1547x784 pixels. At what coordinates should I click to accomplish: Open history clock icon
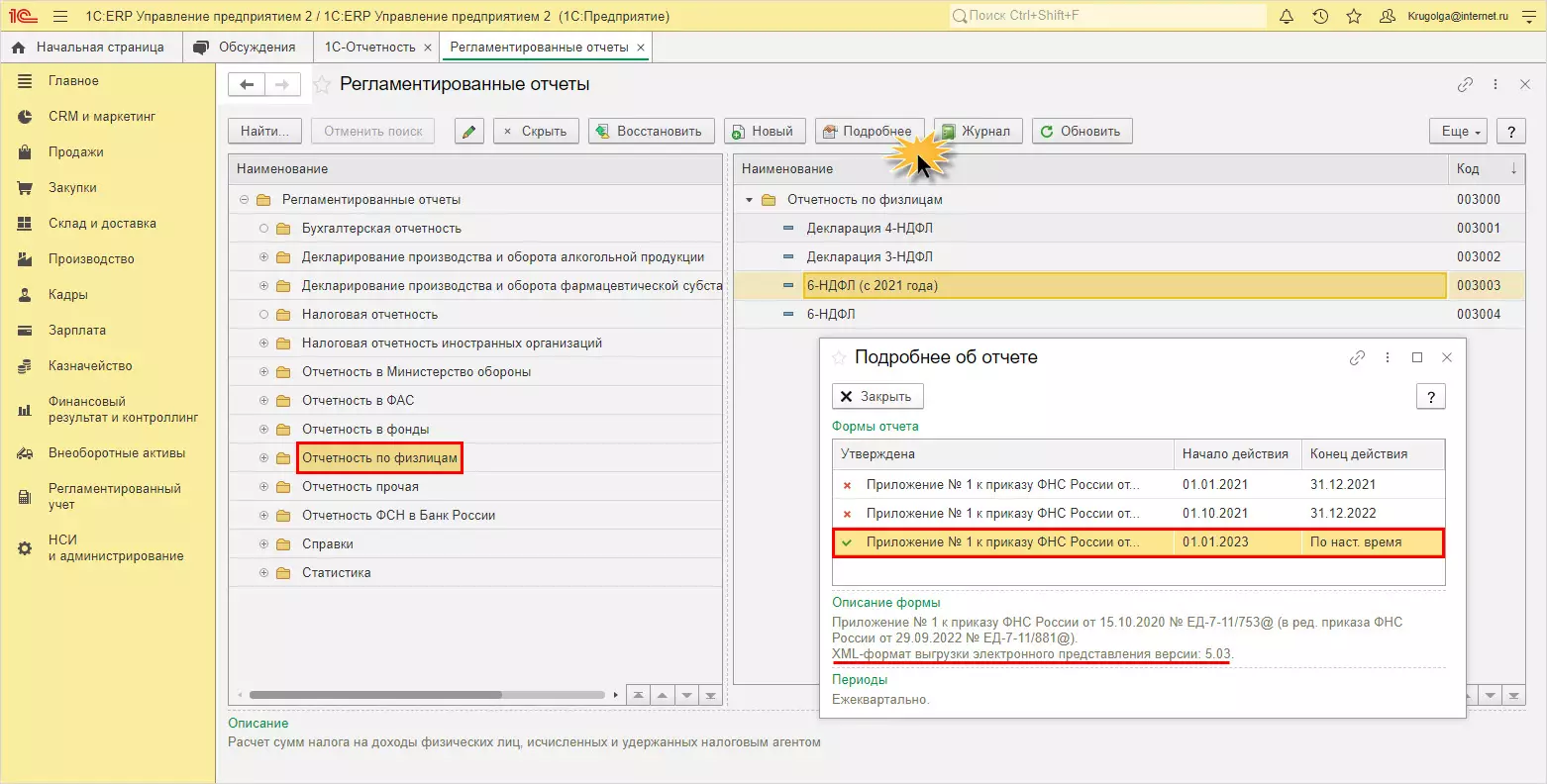[1320, 16]
